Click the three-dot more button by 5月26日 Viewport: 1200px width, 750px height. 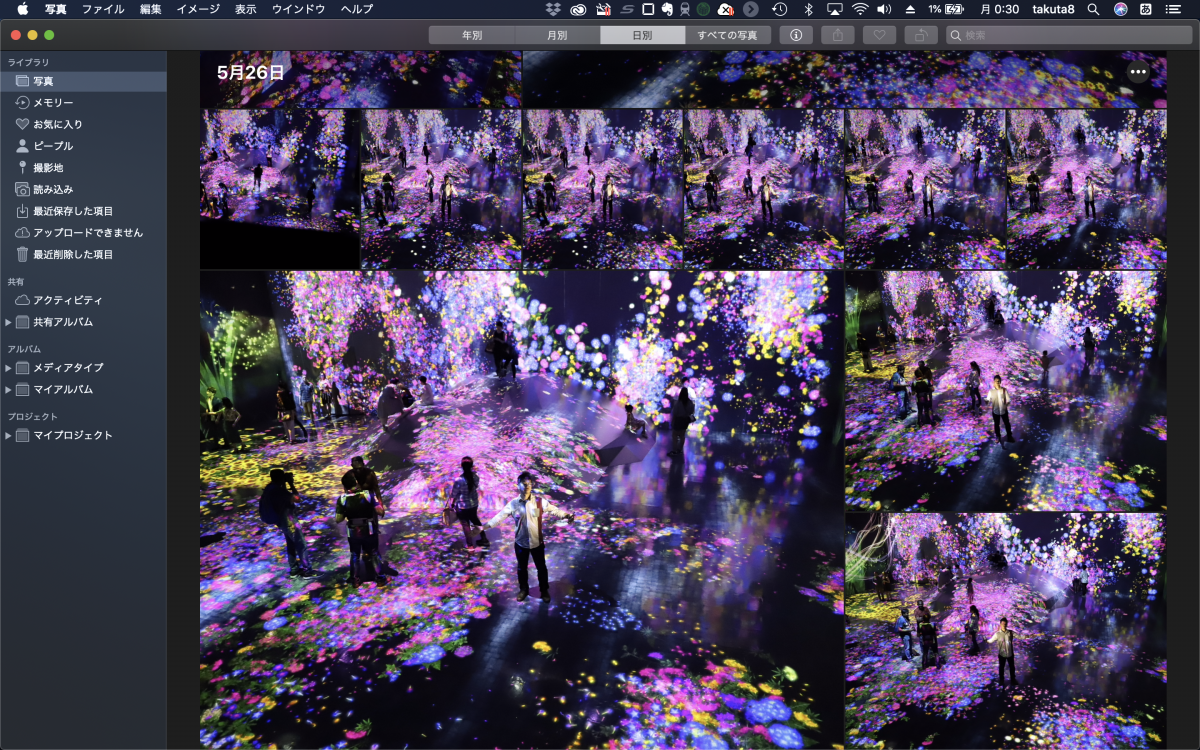click(1138, 72)
